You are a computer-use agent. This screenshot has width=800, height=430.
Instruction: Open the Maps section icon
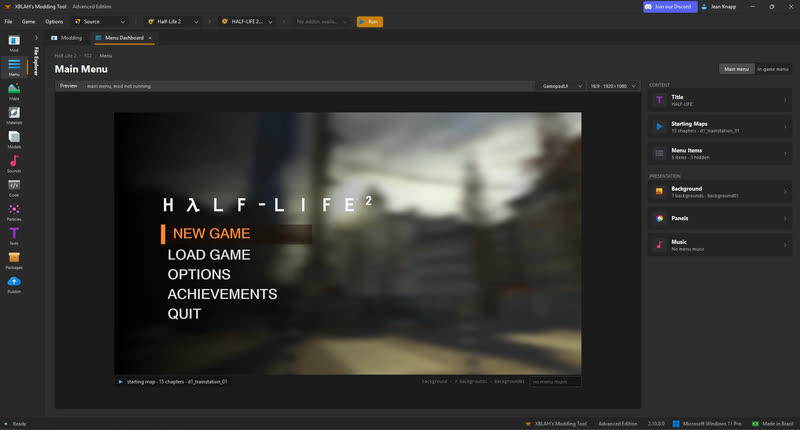(x=14, y=91)
